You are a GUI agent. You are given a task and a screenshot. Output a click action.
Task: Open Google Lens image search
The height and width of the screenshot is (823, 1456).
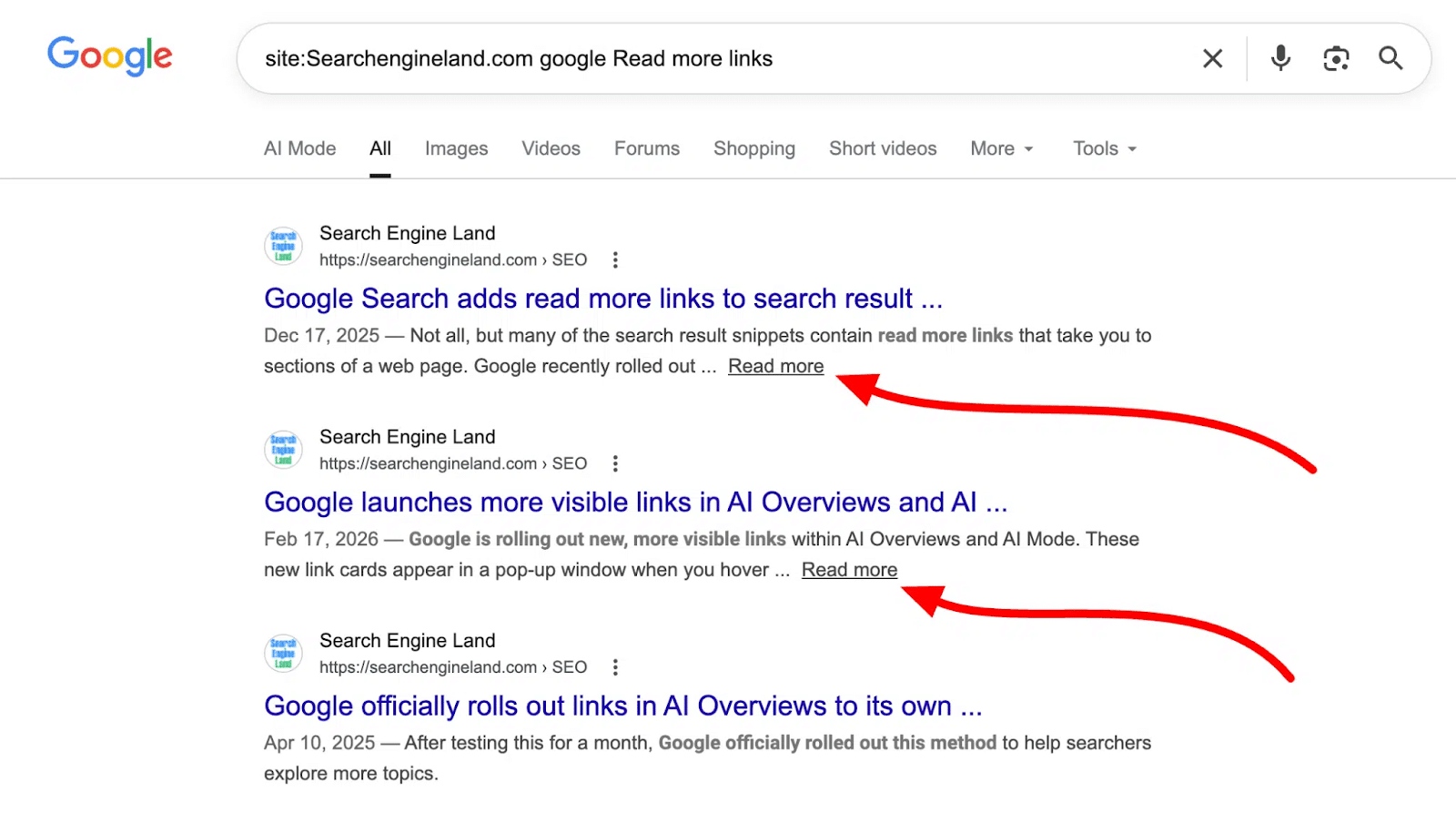pyautogui.click(x=1335, y=58)
